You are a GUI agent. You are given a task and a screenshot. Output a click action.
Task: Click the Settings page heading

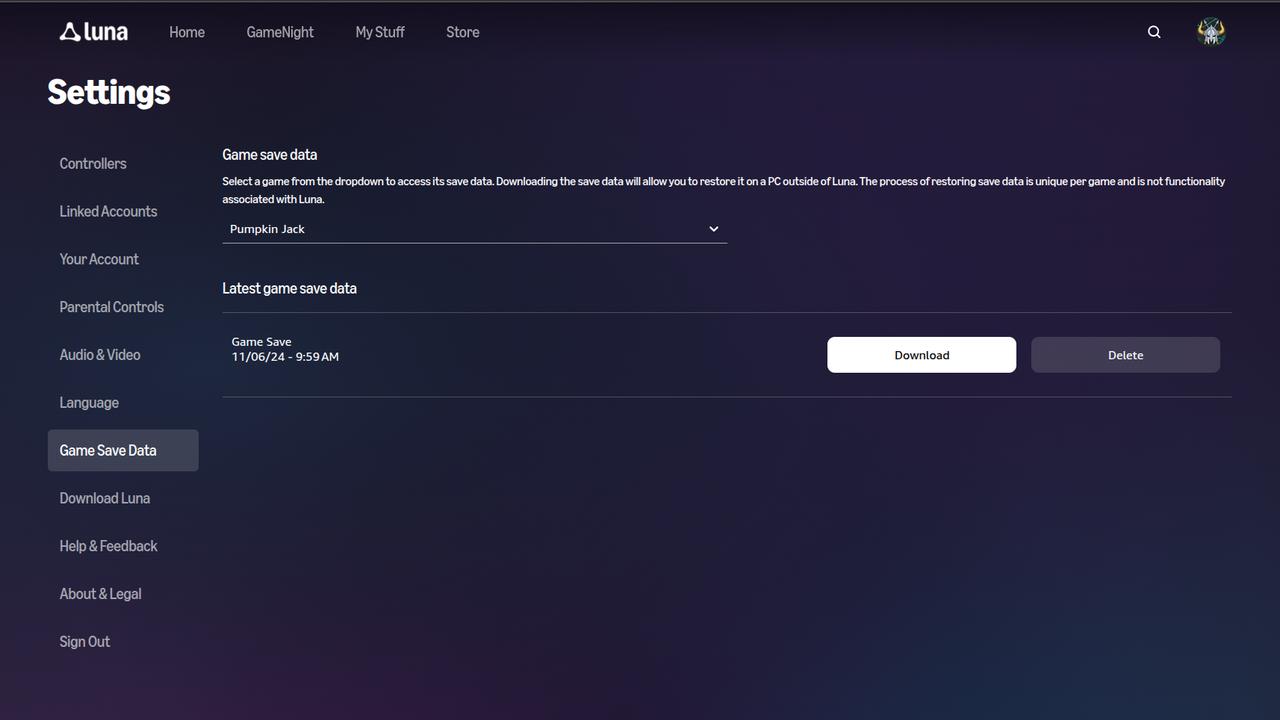(x=109, y=92)
